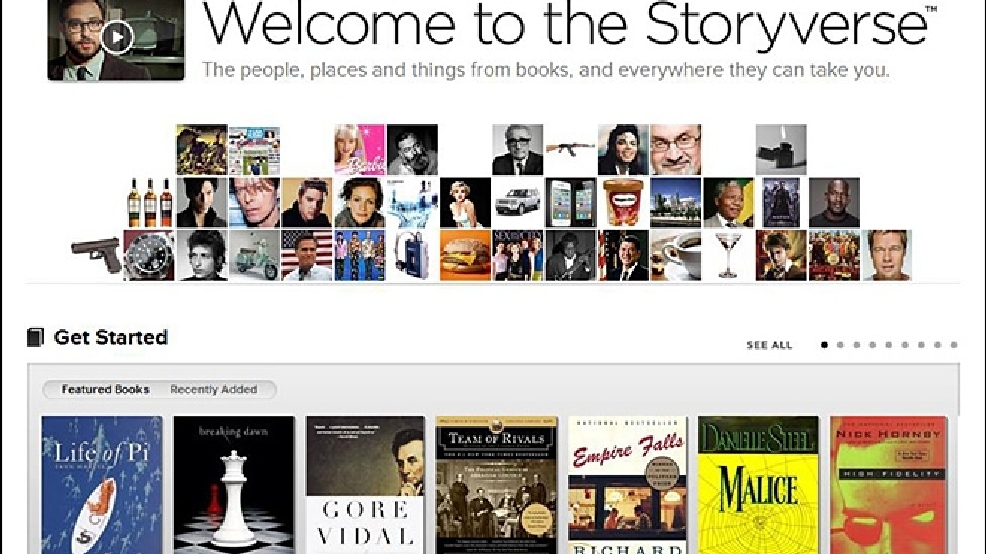
Task: Click the SEE ALL link
Action: [x=769, y=345]
